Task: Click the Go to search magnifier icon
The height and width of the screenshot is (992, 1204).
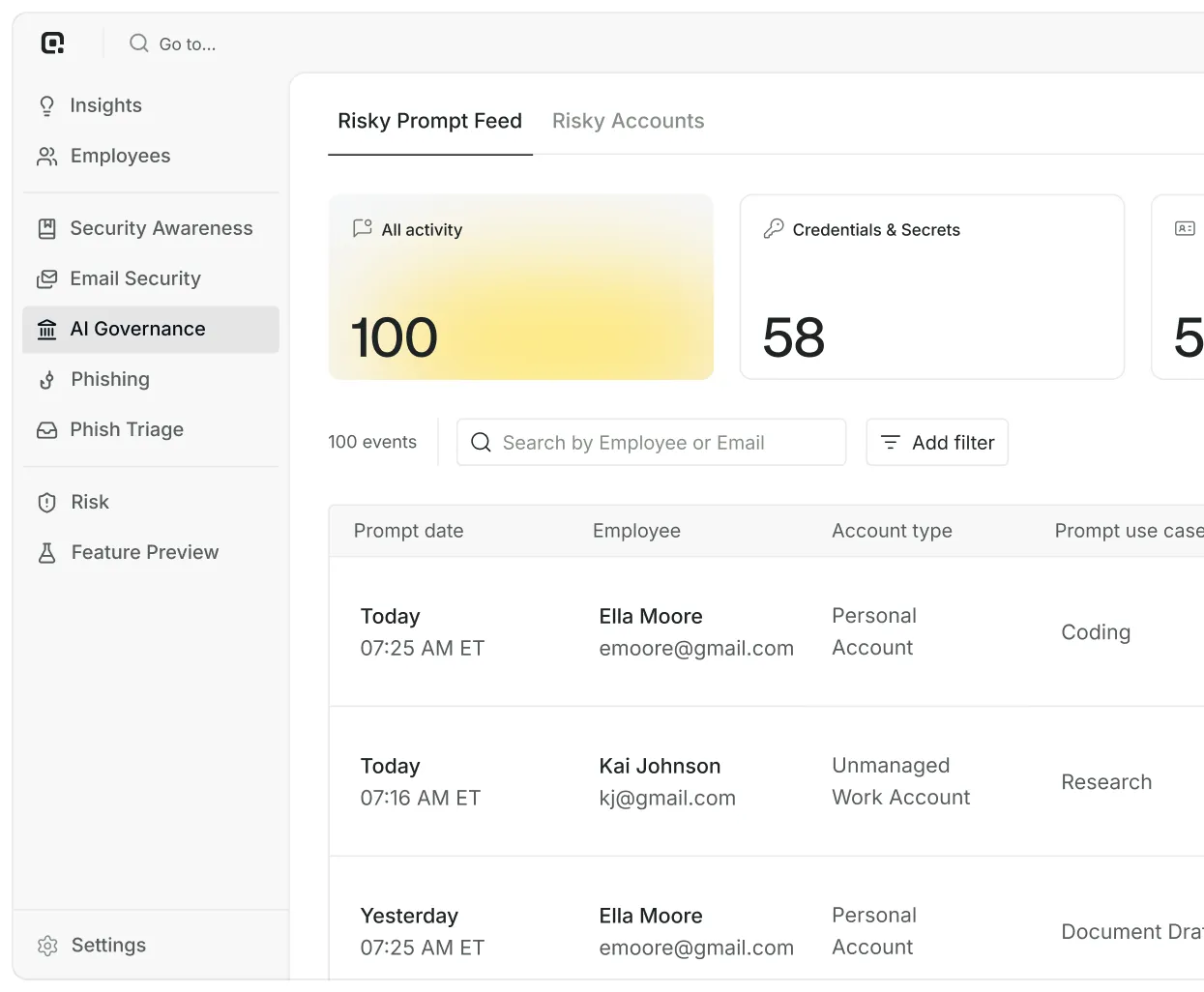Action: click(139, 43)
